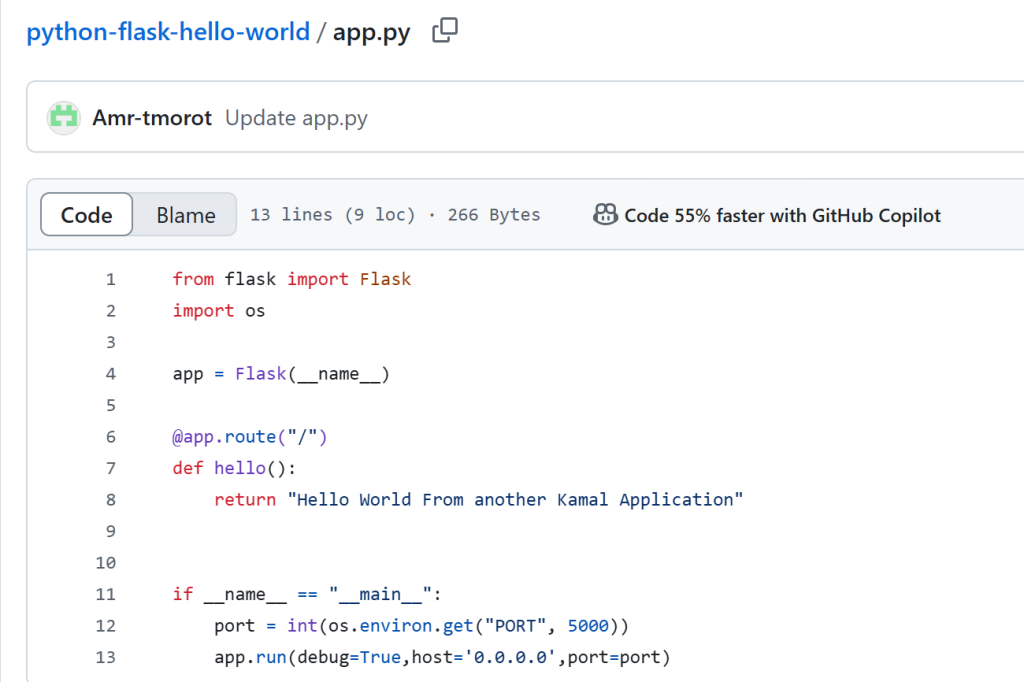This screenshot has width=1024, height=682.
Task: Follow the 'Code 55% faster with GitHub Copilot' link
Action: coord(782,215)
